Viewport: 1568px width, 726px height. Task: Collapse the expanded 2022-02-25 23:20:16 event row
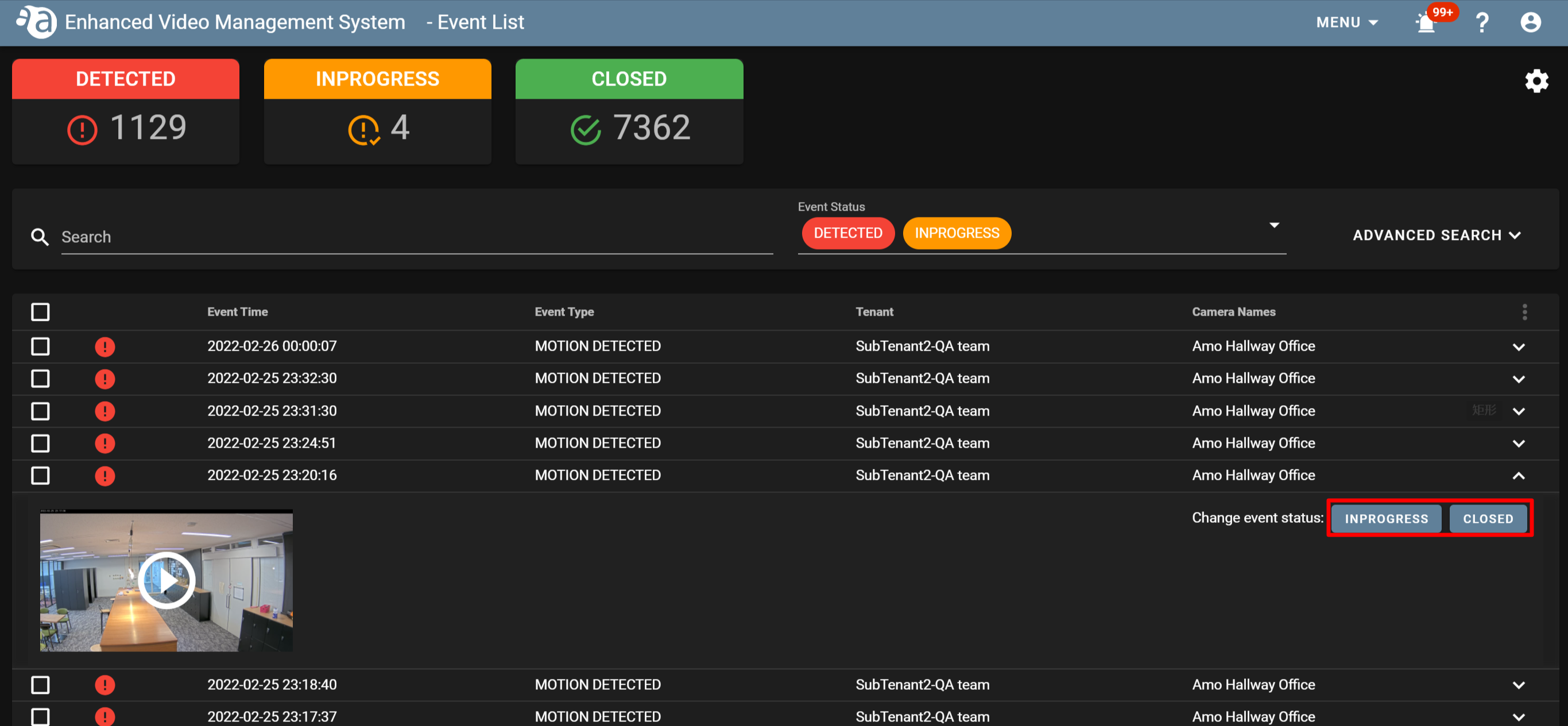pos(1518,476)
